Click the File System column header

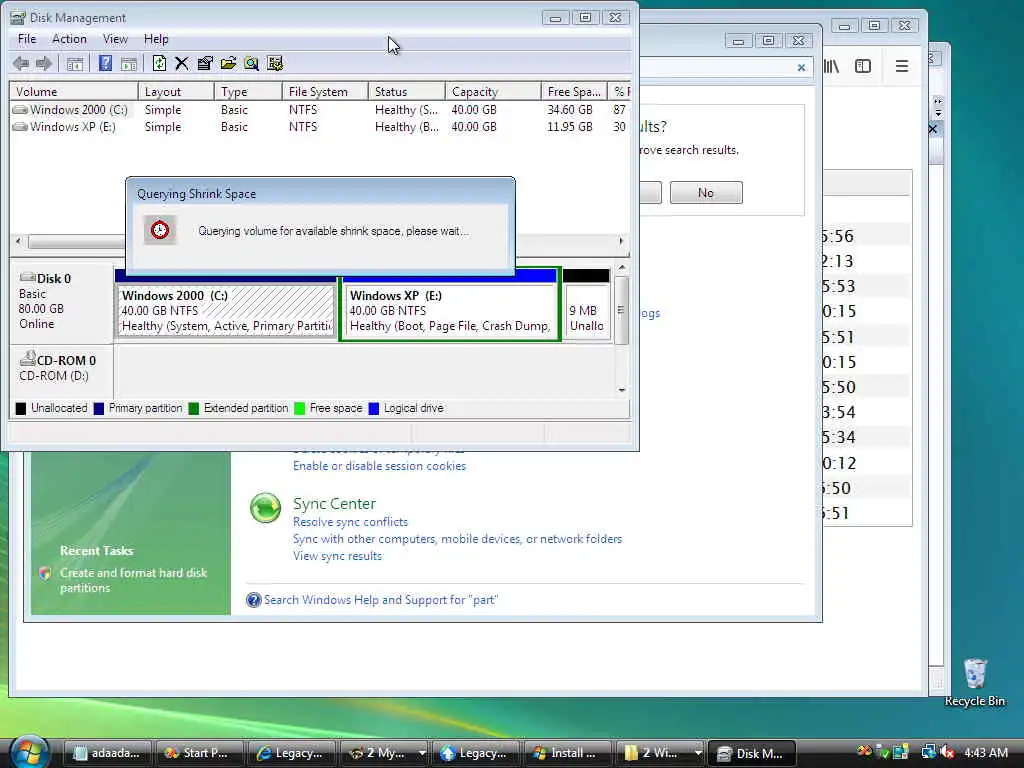325,91
